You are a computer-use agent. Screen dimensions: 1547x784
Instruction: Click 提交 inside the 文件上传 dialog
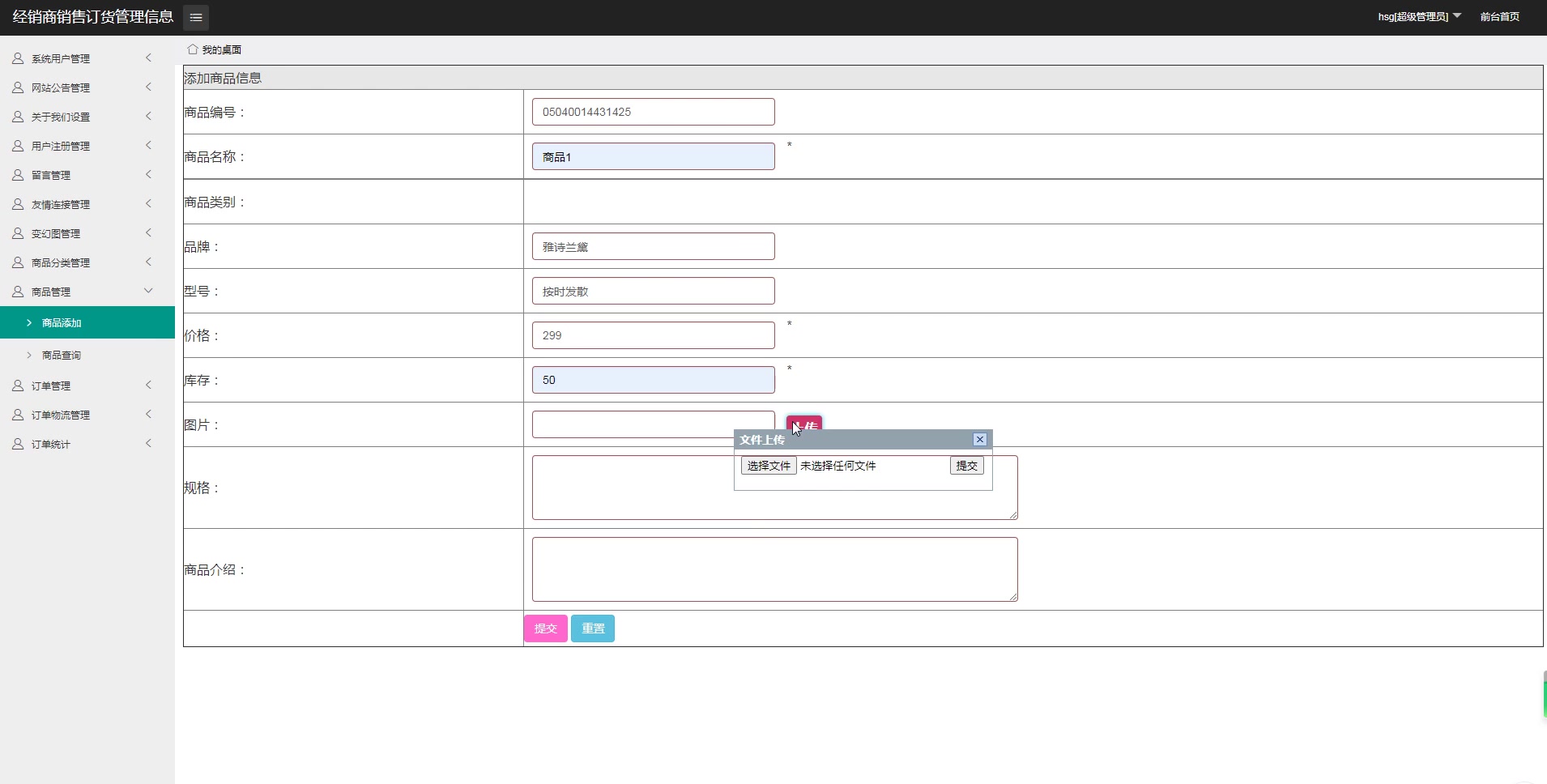tap(965, 466)
